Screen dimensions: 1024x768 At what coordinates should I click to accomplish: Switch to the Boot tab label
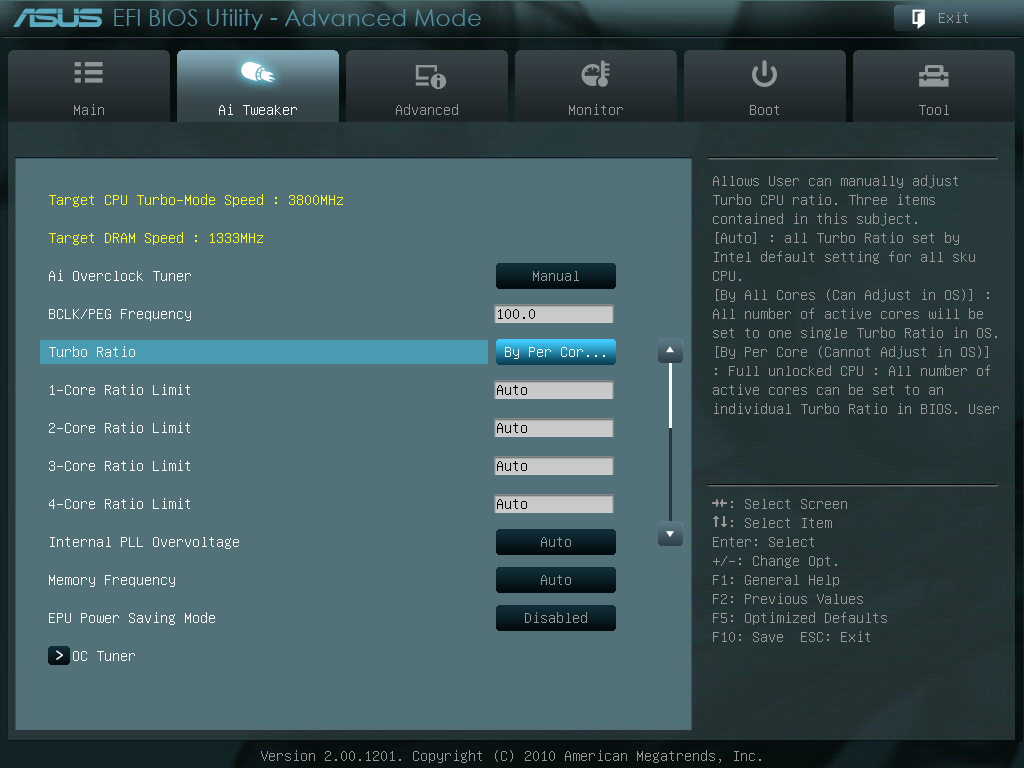click(x=764, y=110)
